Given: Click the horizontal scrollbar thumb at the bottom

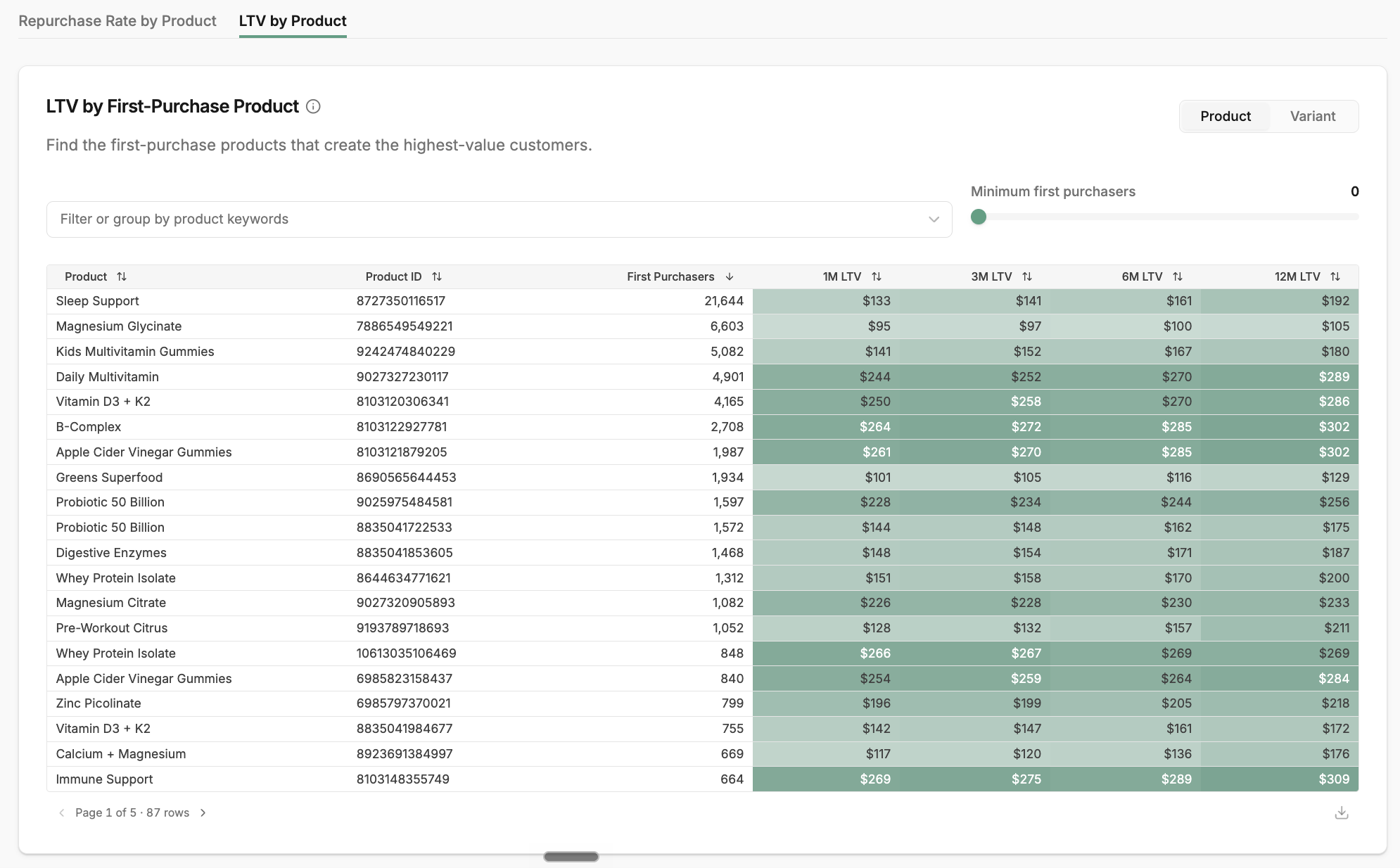Looking at the screenshot, I should point(571,857).
